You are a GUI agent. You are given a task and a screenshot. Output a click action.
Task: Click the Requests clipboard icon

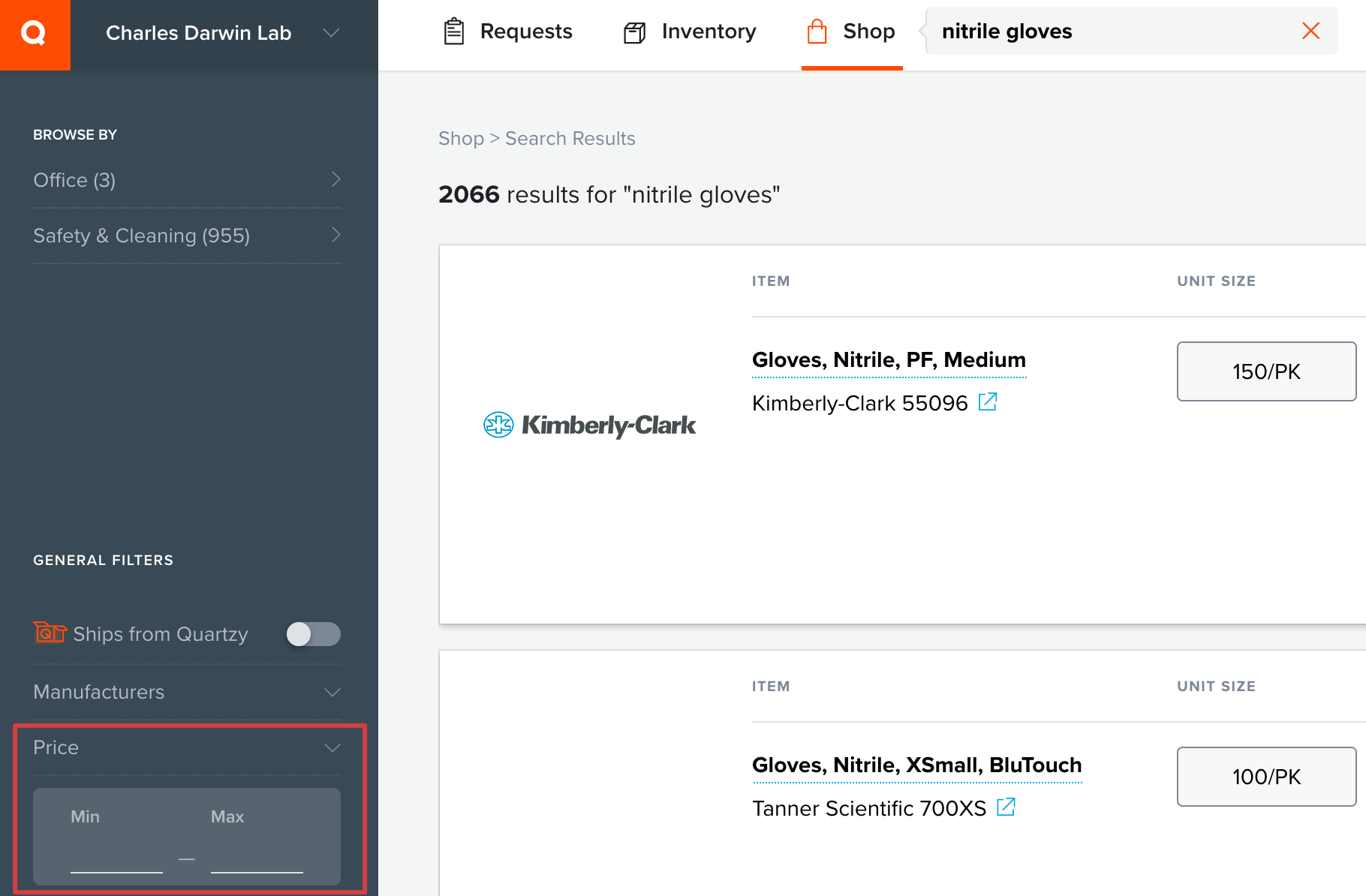[x=453, y=32]
